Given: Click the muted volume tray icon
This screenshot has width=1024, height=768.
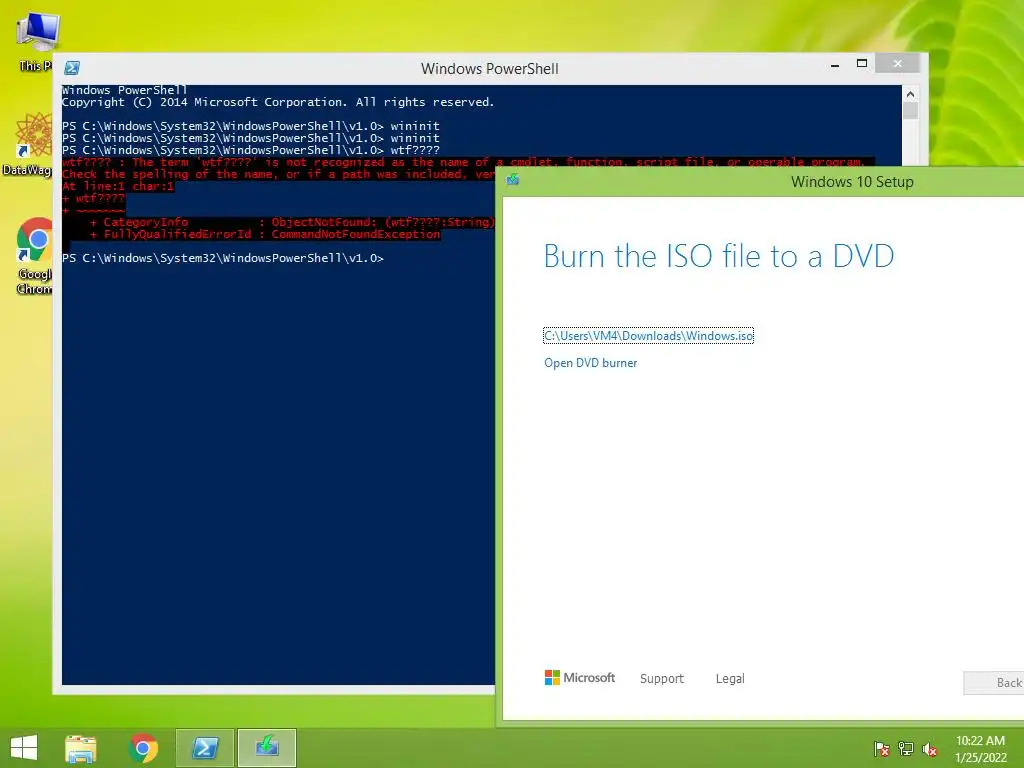Looking at the screenshot, I should click(x=930, y=749).
